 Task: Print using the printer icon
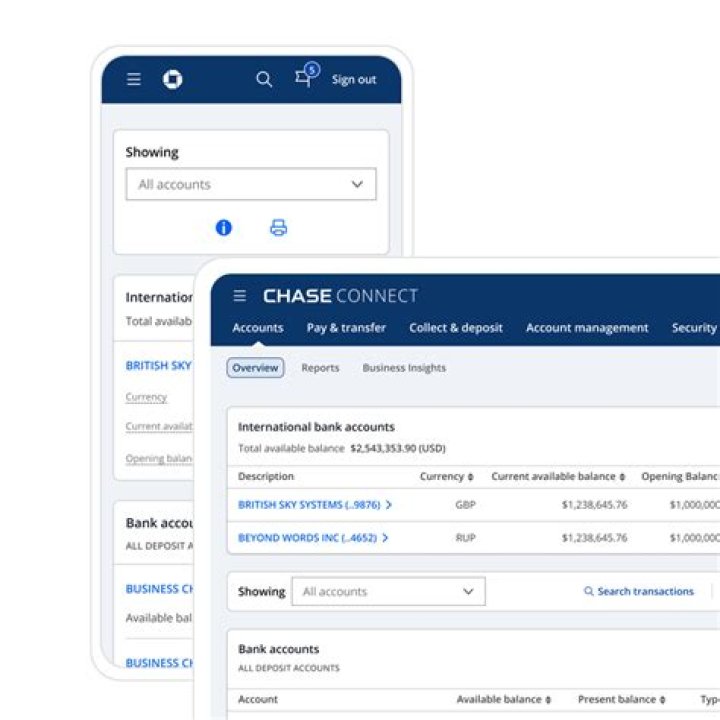pos(278,228)
